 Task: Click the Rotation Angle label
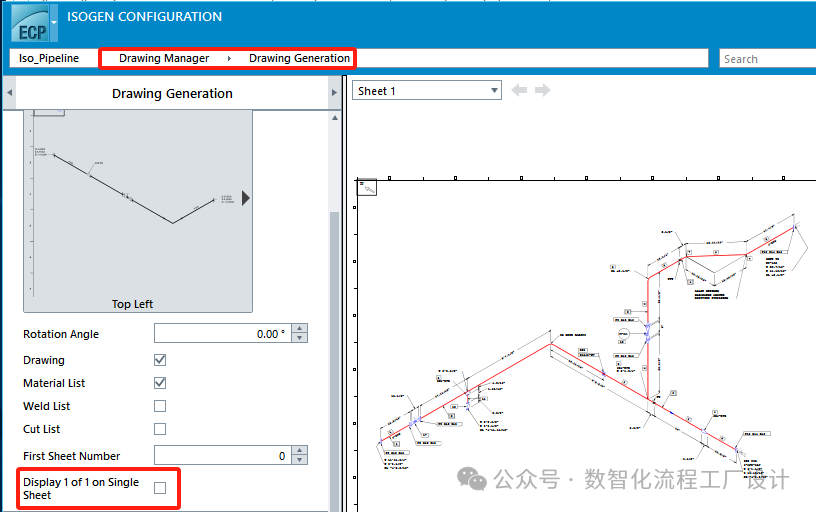(x=61, y=334)
